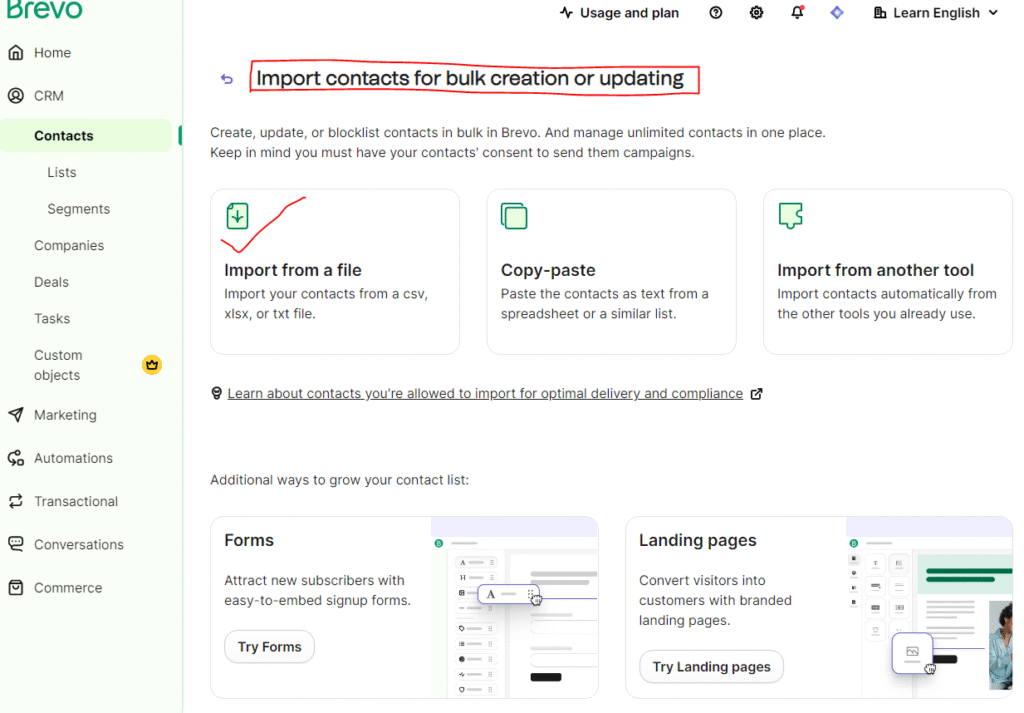Click the Try Landing pages button

(x=711, y=667)
